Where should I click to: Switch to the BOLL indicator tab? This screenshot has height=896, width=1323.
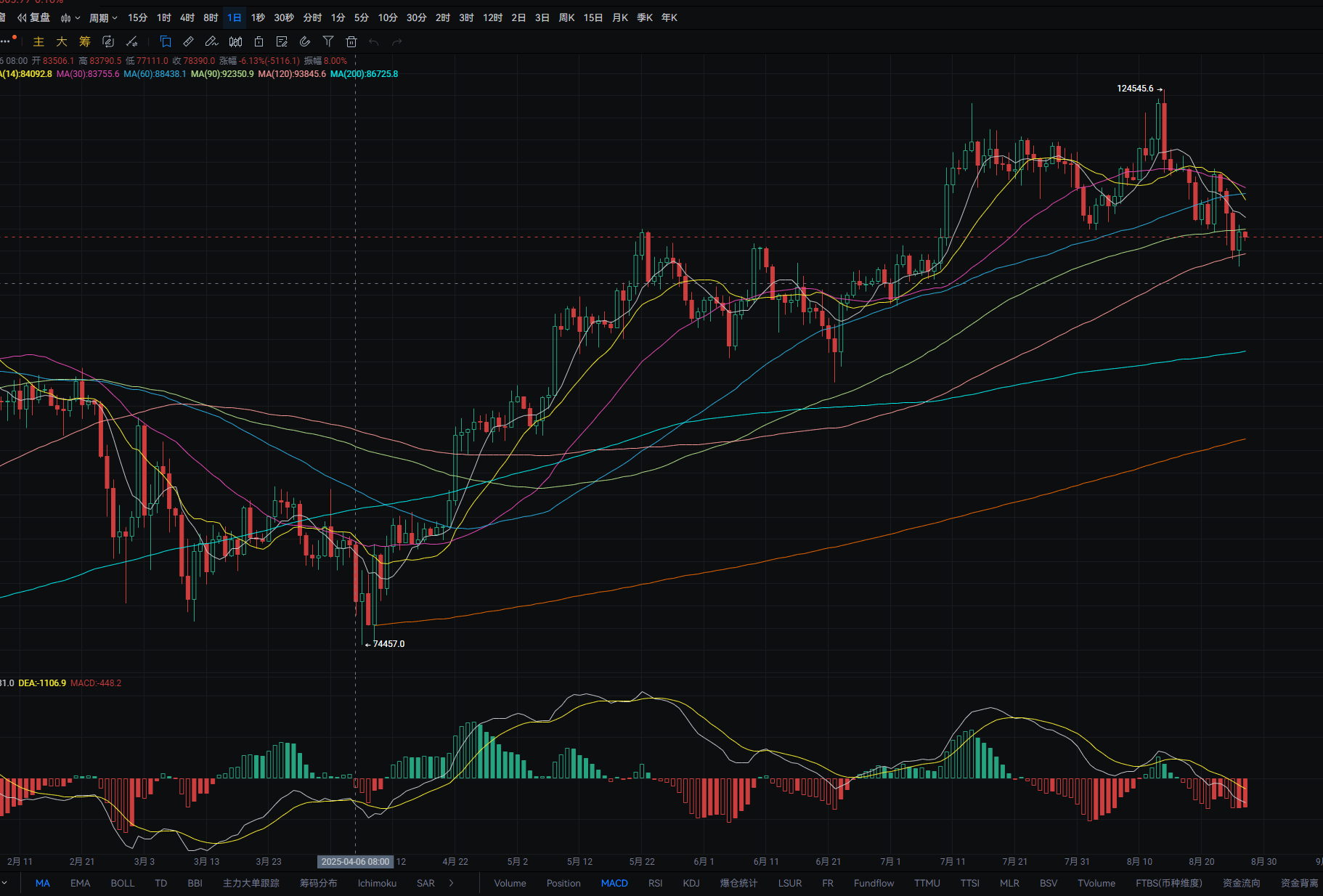point(123,883)
